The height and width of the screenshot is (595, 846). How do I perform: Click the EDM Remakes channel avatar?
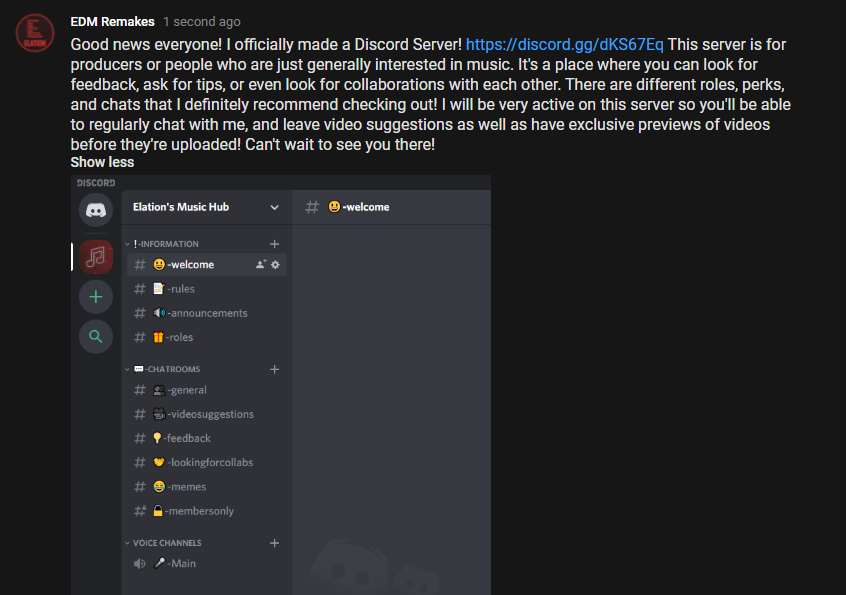click(x=35, y=33)
